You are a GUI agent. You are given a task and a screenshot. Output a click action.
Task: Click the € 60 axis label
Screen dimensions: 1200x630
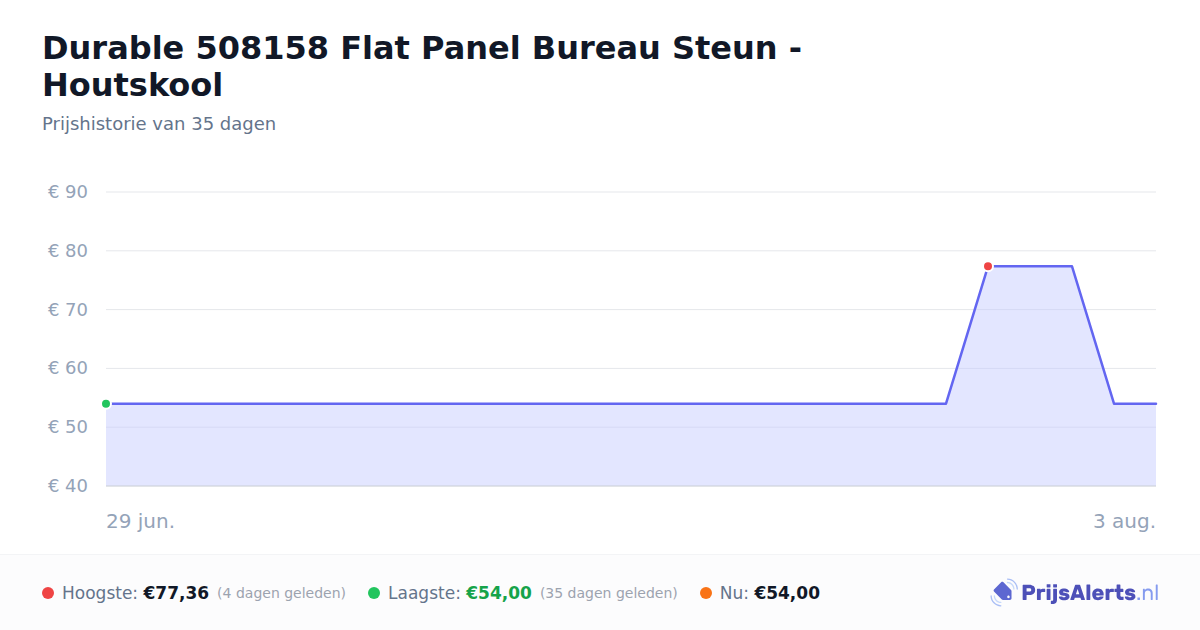[68, 368]
